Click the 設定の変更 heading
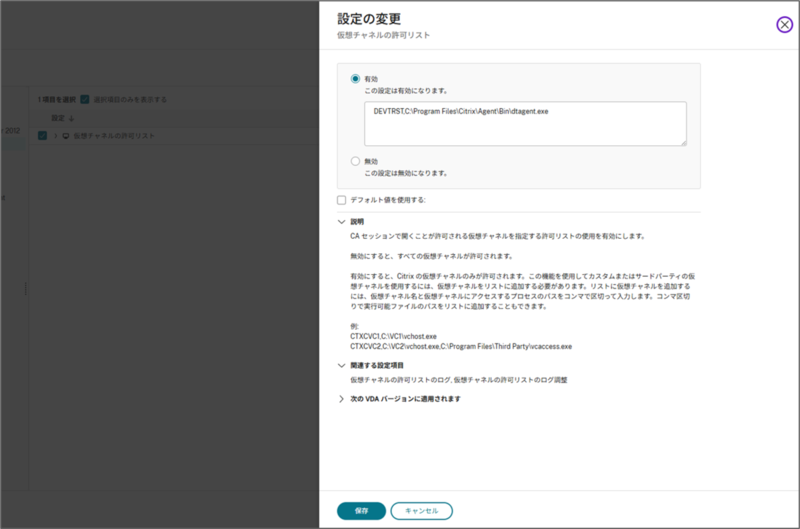This screenshot has width=800, height=529. [x=369, y=19]
